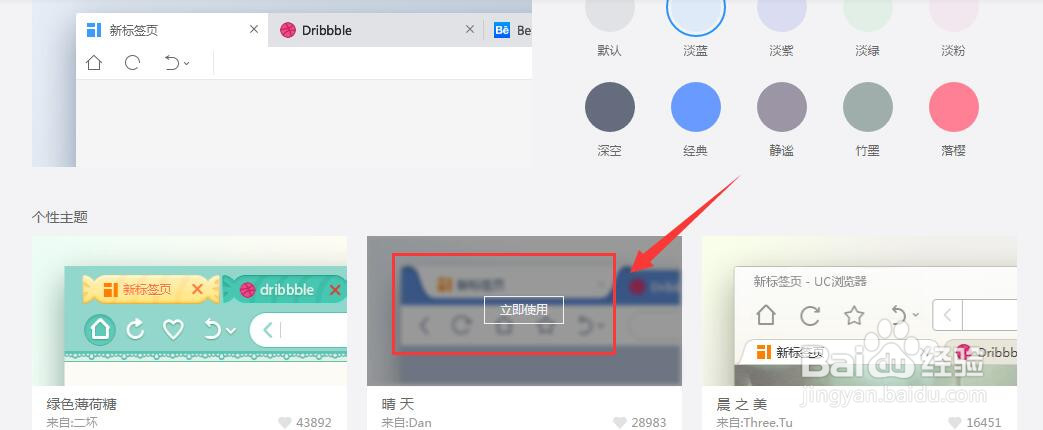1043x430 pixels.
Task: Choose the 落樱 pink color swatch
Action: [953, 107]
